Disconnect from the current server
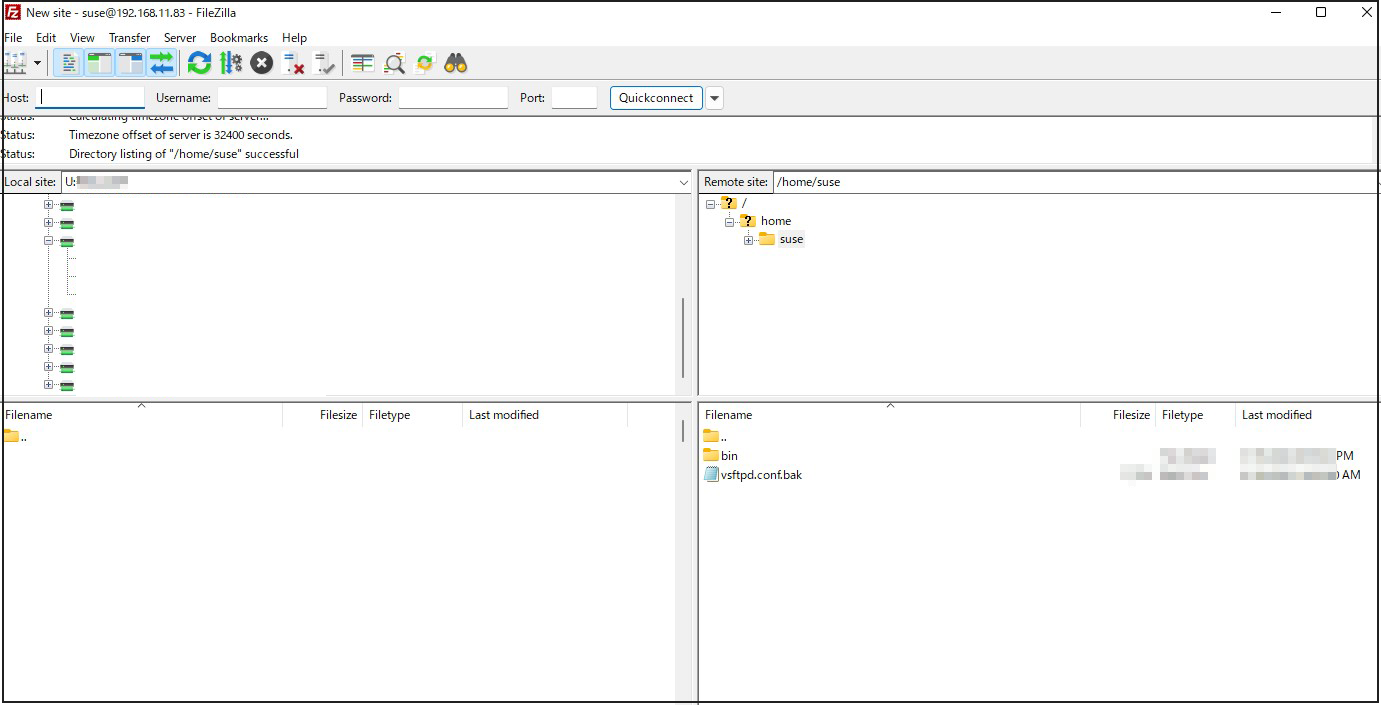The width and height of the screenshot is (1381, 705). (293, 63)
